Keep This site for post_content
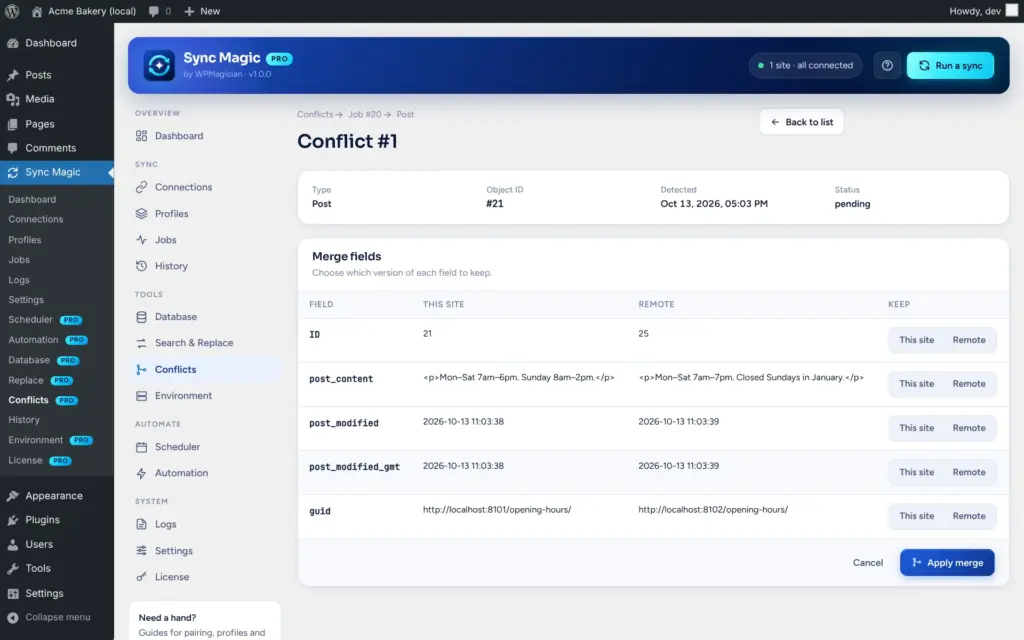1024x640 pixels. pos(916,383)
